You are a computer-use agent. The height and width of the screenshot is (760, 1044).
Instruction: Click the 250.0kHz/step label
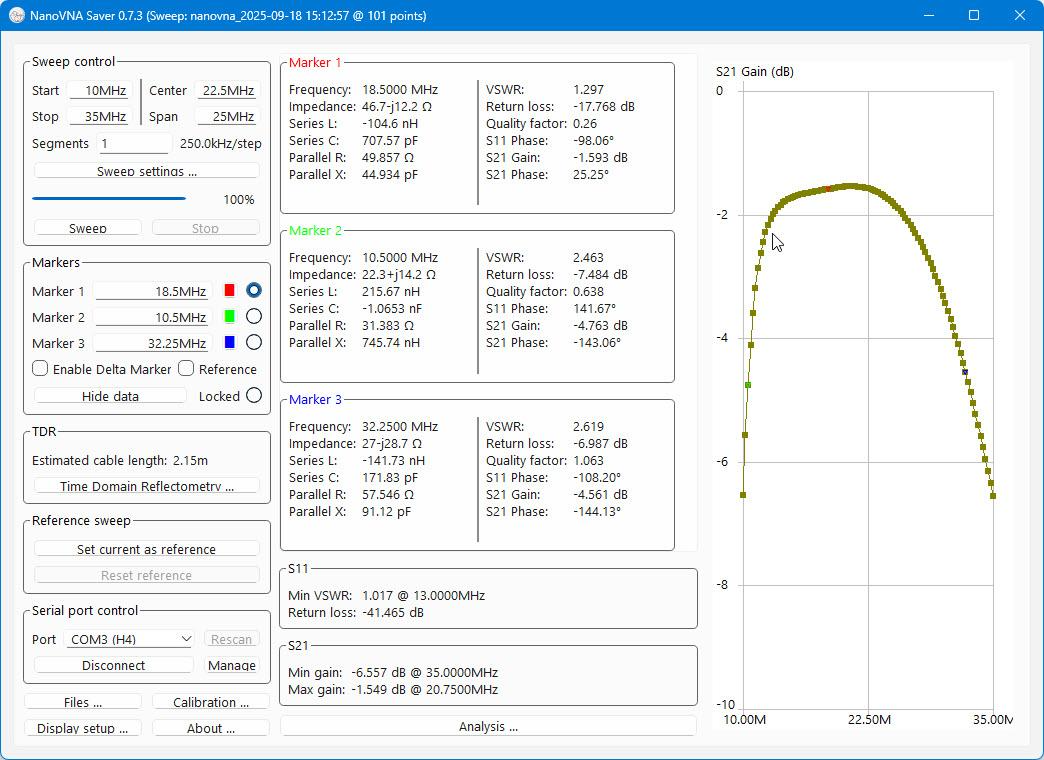220,143
